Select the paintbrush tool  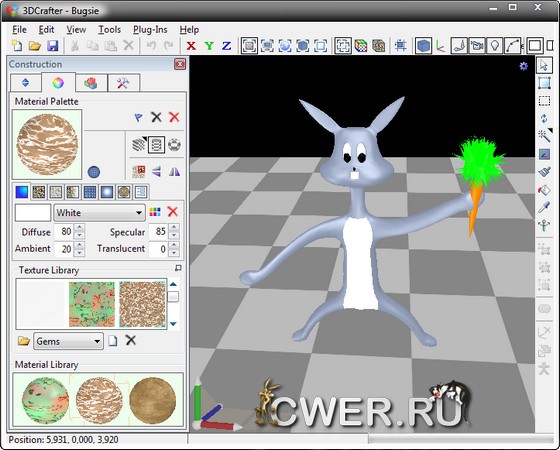[x=544, y=172]
